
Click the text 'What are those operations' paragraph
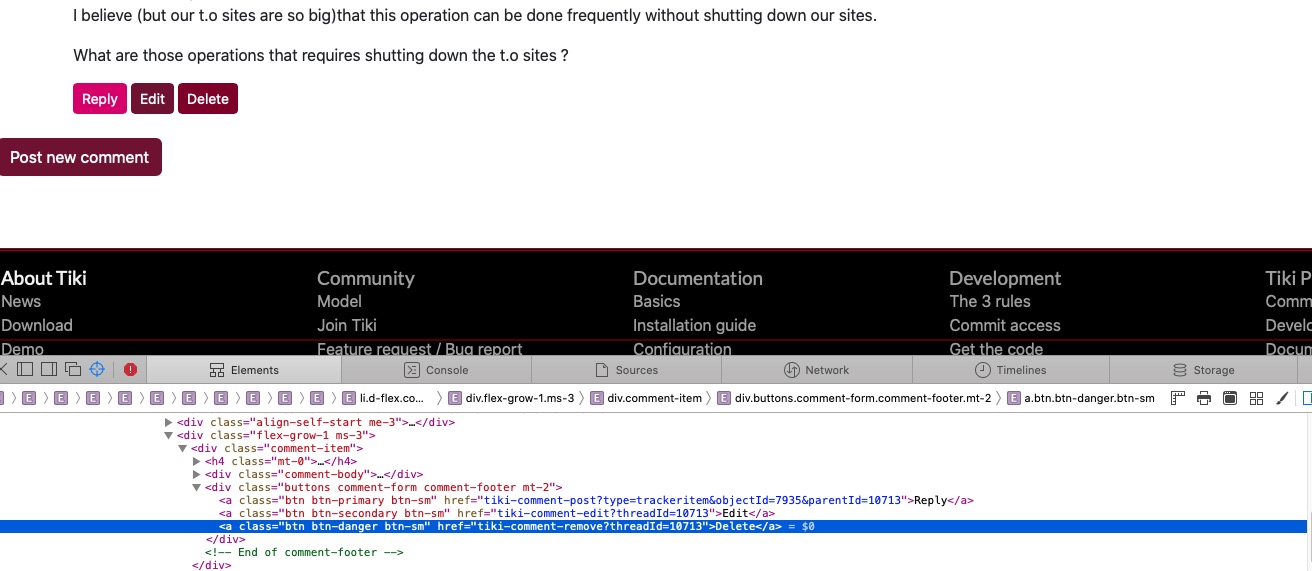(321, 55)
